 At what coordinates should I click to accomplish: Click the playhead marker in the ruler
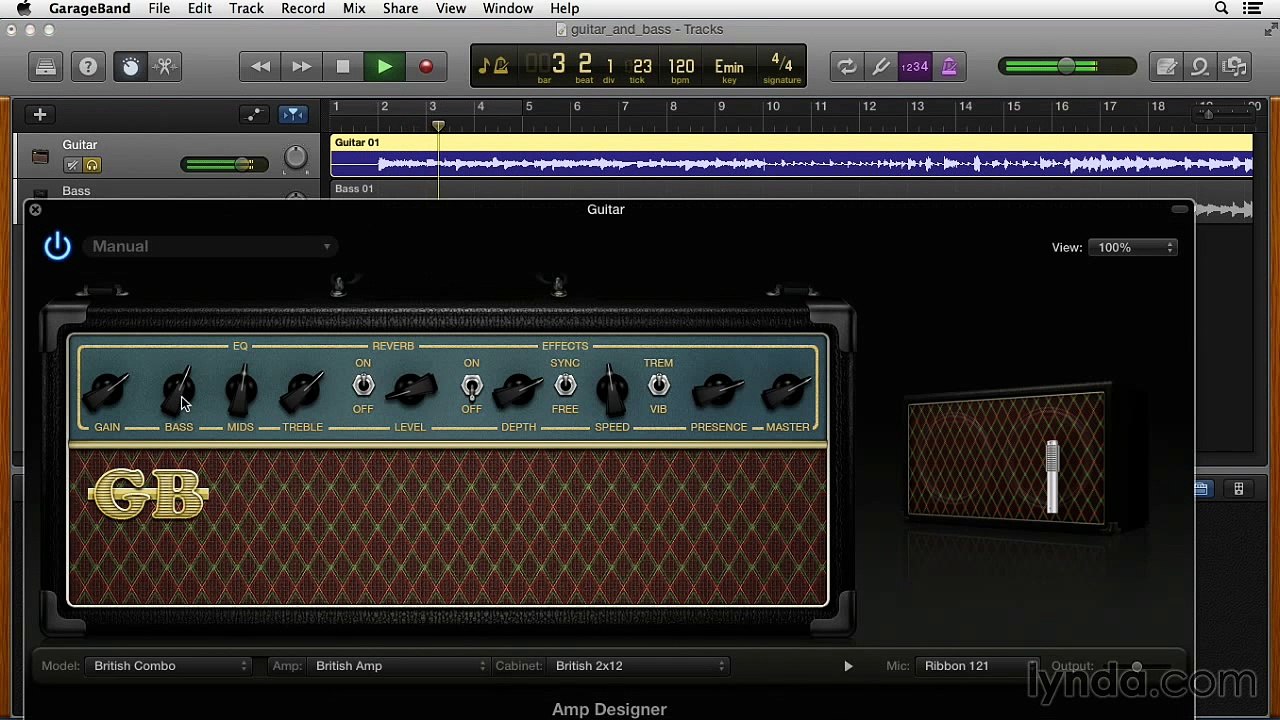click(438, 126)
